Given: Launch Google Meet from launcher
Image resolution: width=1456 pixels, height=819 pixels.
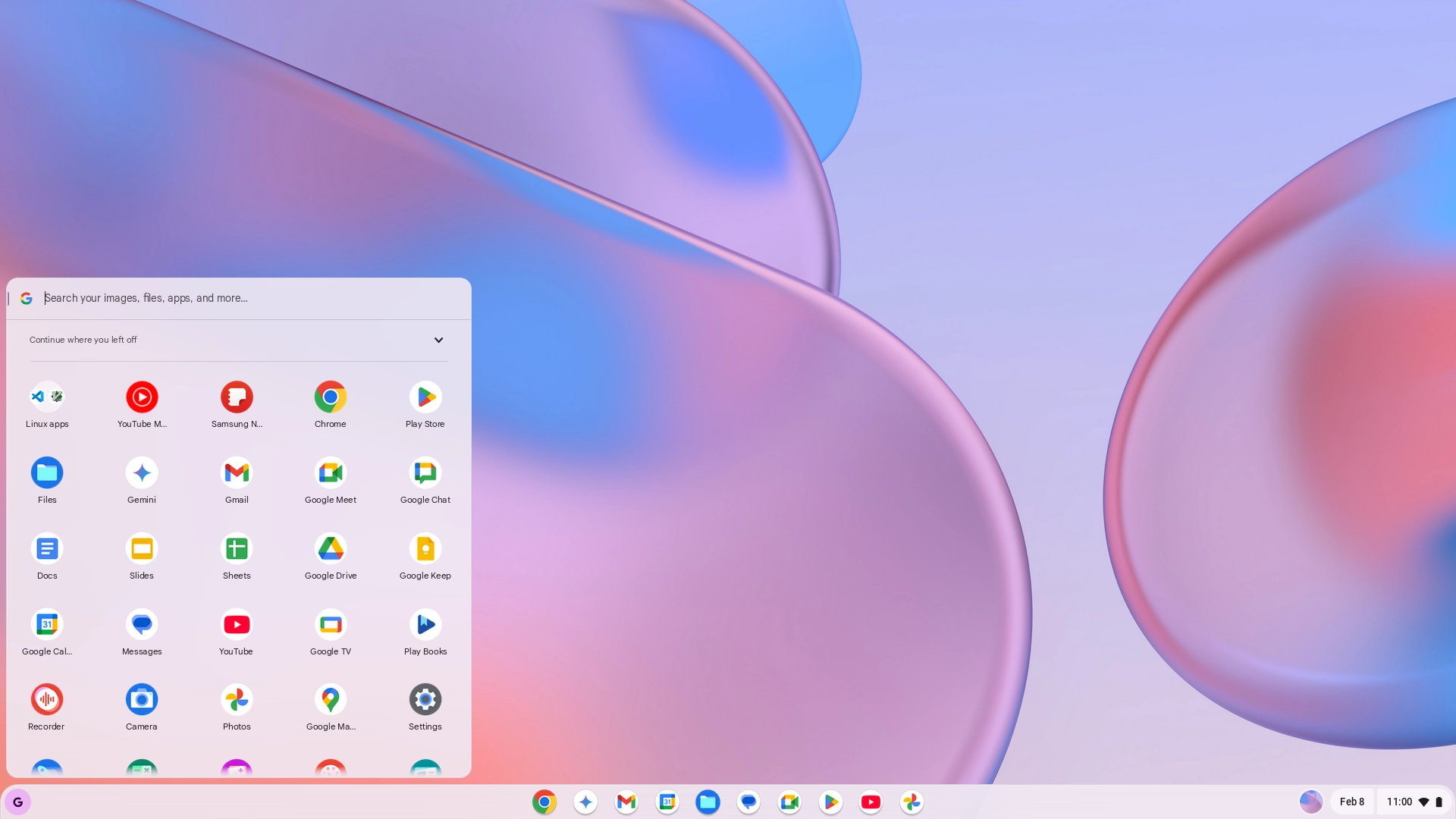Looking at the screenshot, I should 331,473.
